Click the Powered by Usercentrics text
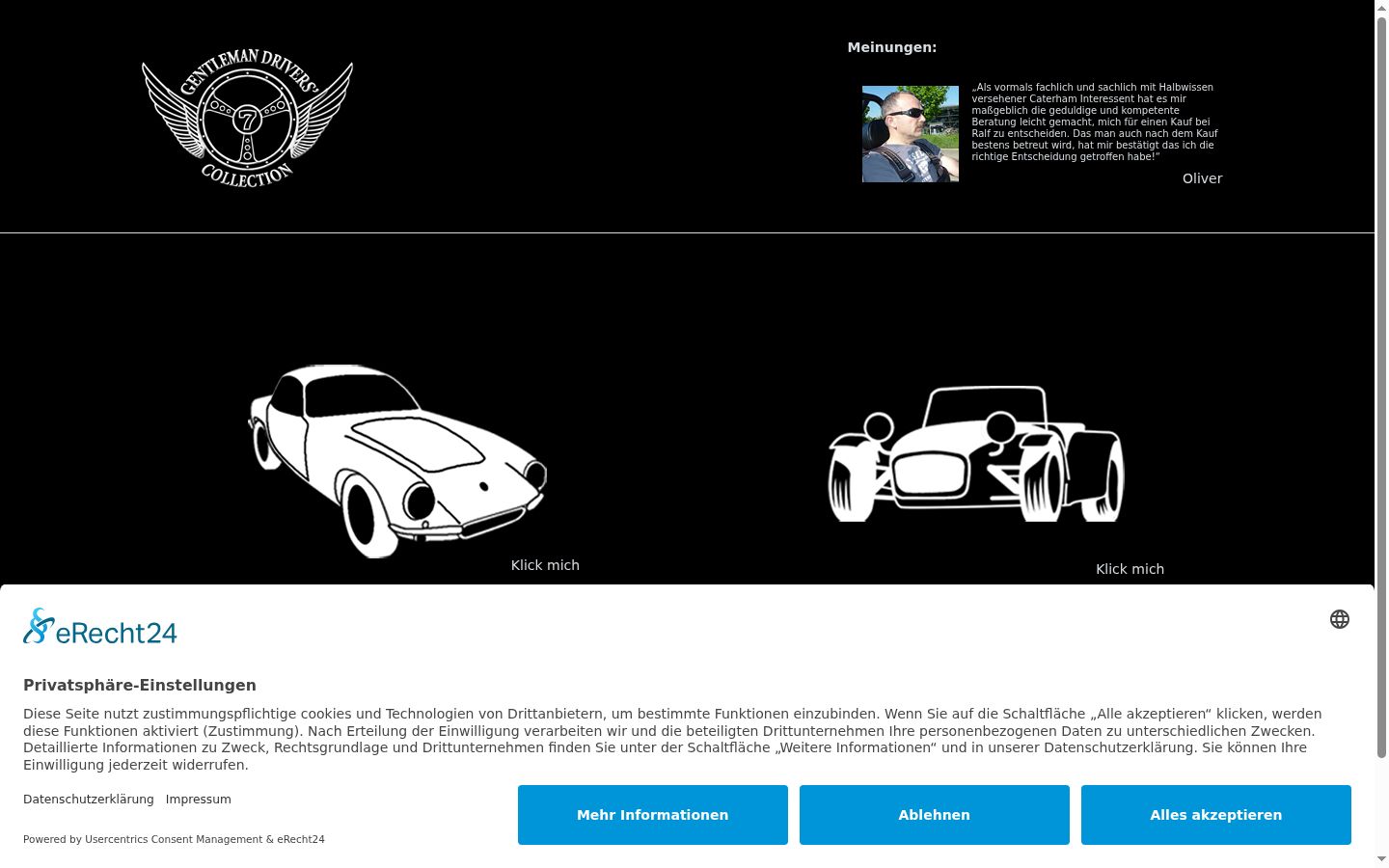Image resolution: width=1389 pixels, height=868 pixels. coord(174,839)
